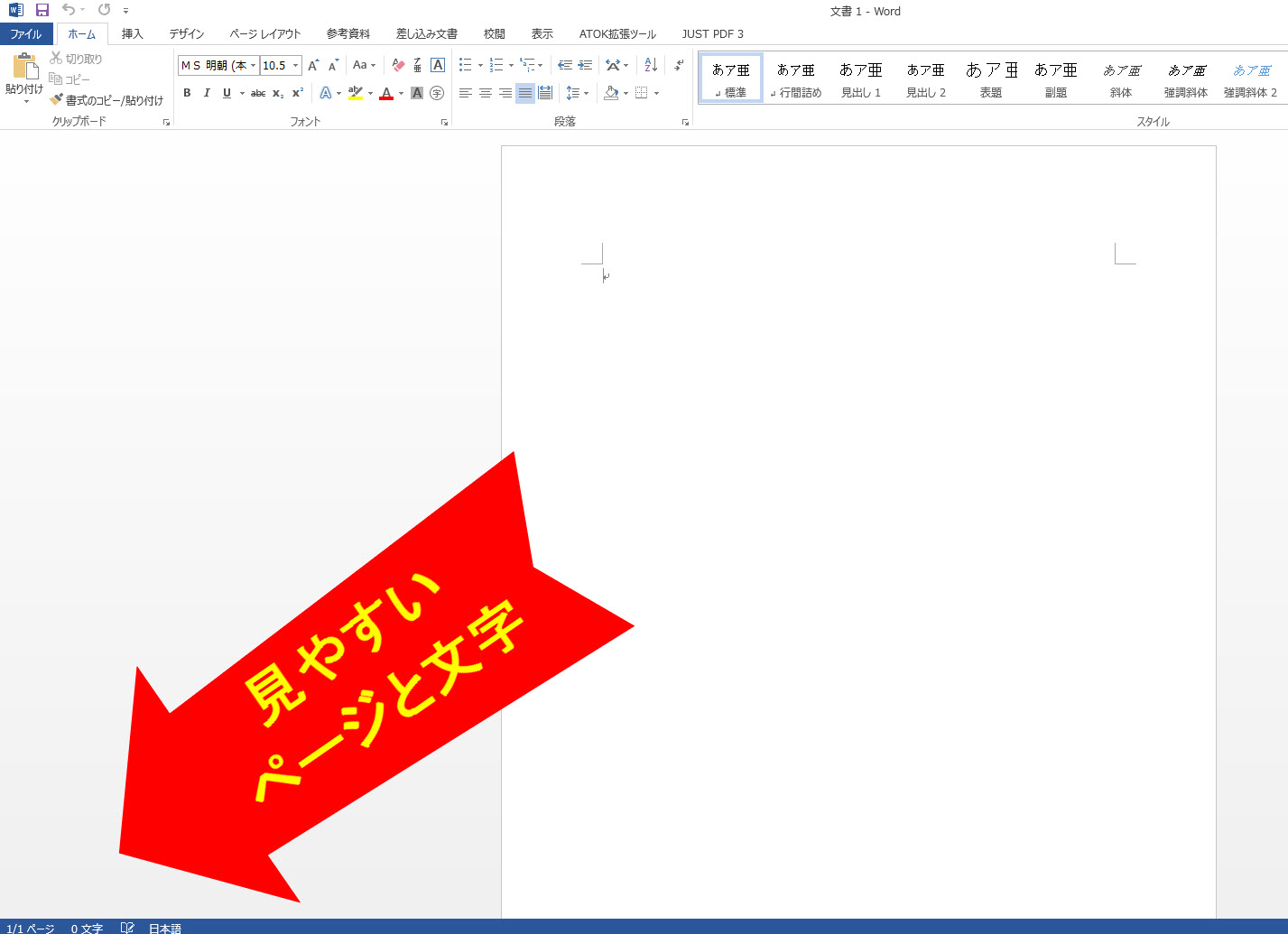1288x934 pixels.
Task: Apply the 表題 style
Action: (991, 79)
